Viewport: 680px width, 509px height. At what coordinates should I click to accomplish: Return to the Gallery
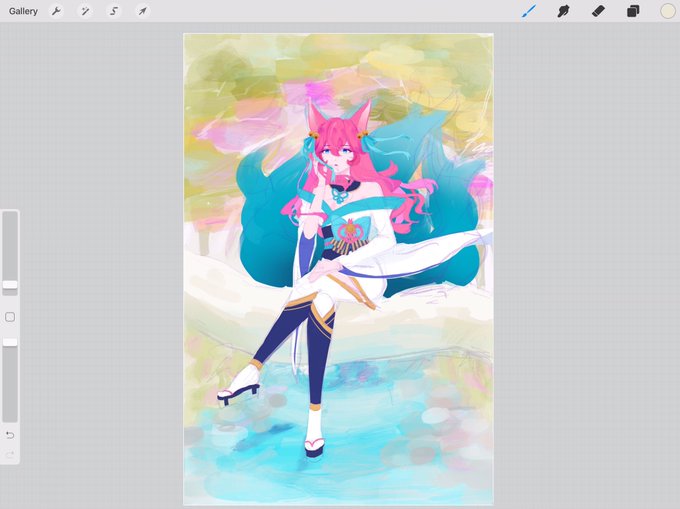[x=23, y=11]
